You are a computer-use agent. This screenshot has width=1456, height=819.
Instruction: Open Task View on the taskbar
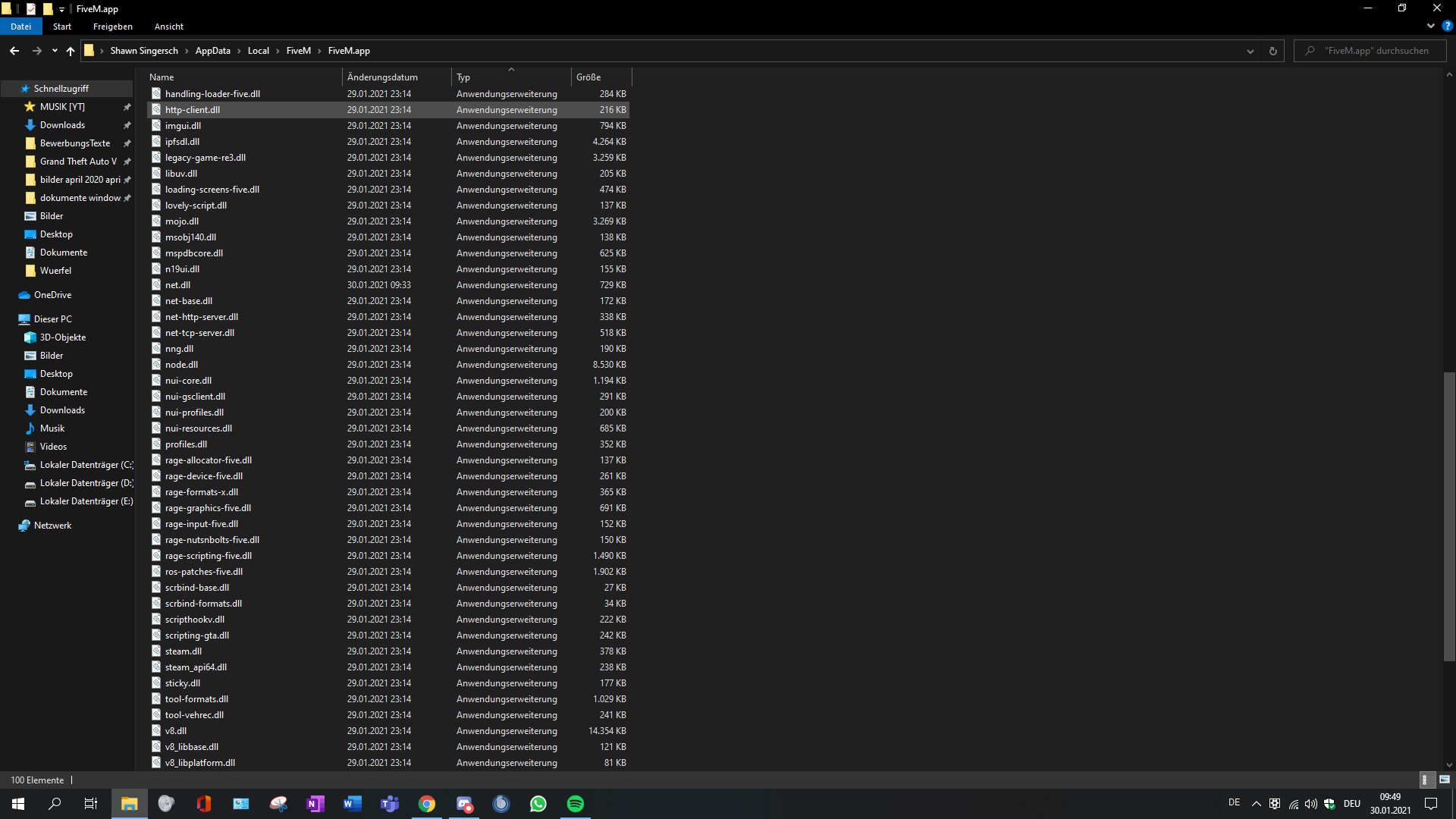pos(91,804)
